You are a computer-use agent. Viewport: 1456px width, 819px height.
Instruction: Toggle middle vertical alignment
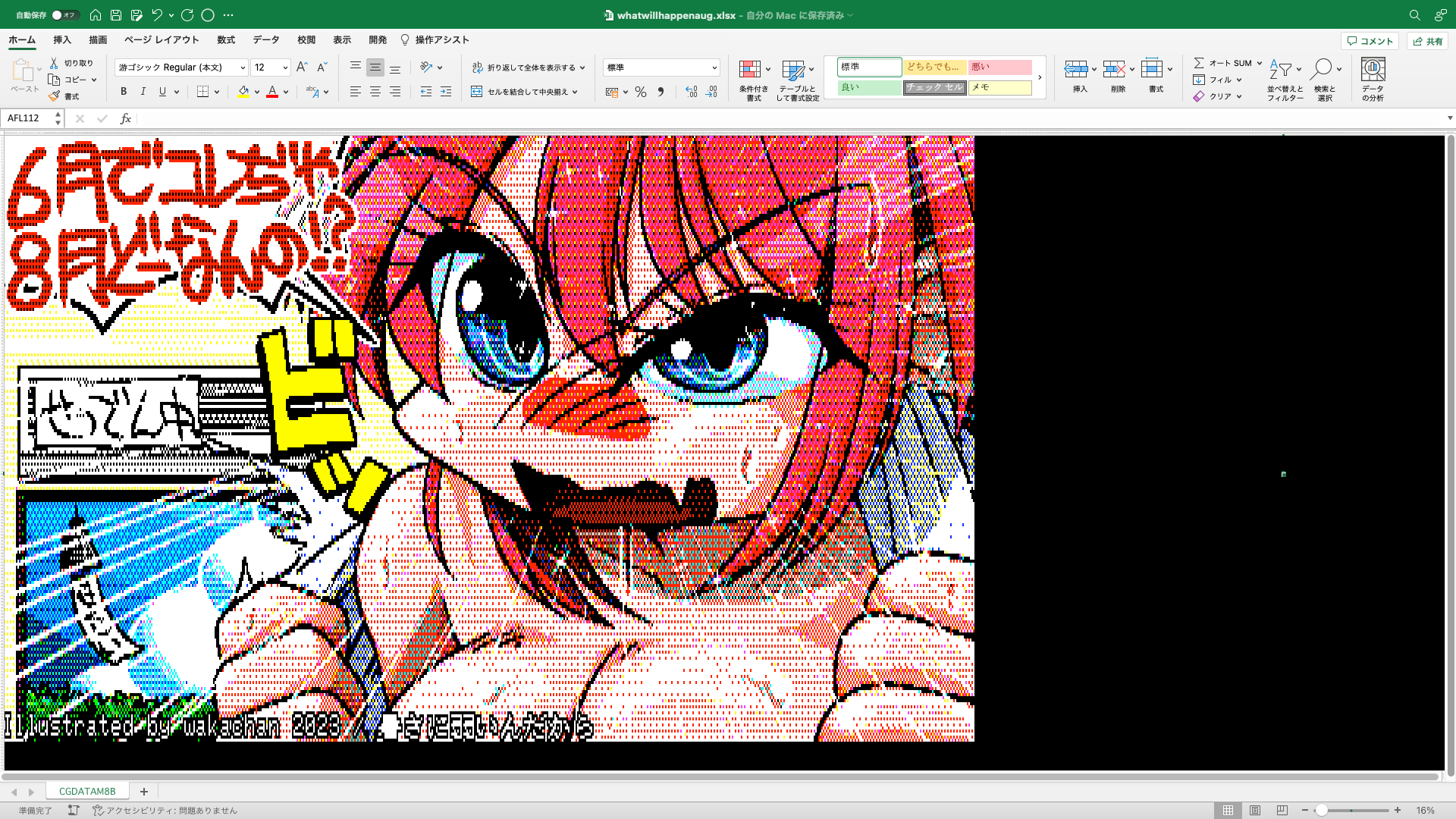coord(375,67)
